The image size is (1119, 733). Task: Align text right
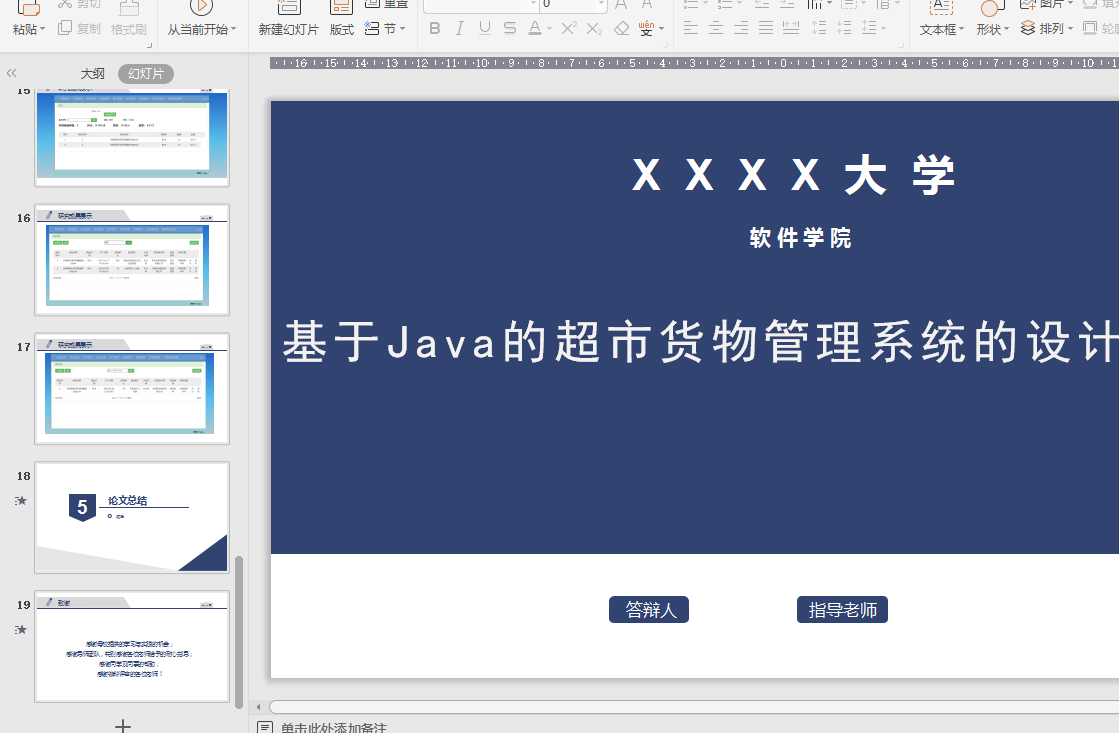(741, 29)
